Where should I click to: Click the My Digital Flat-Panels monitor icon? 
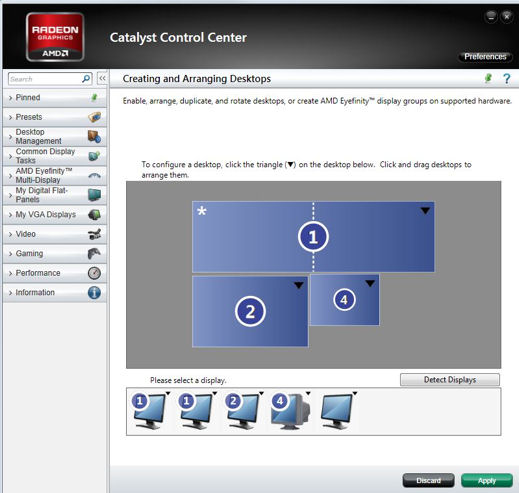[95, 195]
